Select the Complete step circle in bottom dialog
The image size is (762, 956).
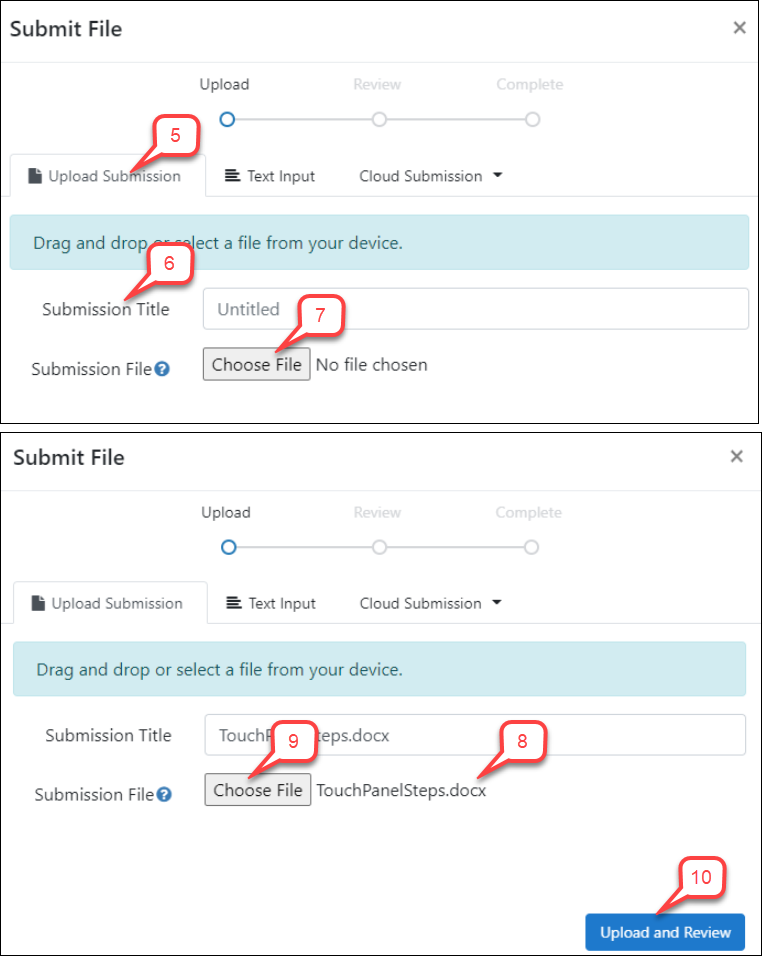pos(532,547)
